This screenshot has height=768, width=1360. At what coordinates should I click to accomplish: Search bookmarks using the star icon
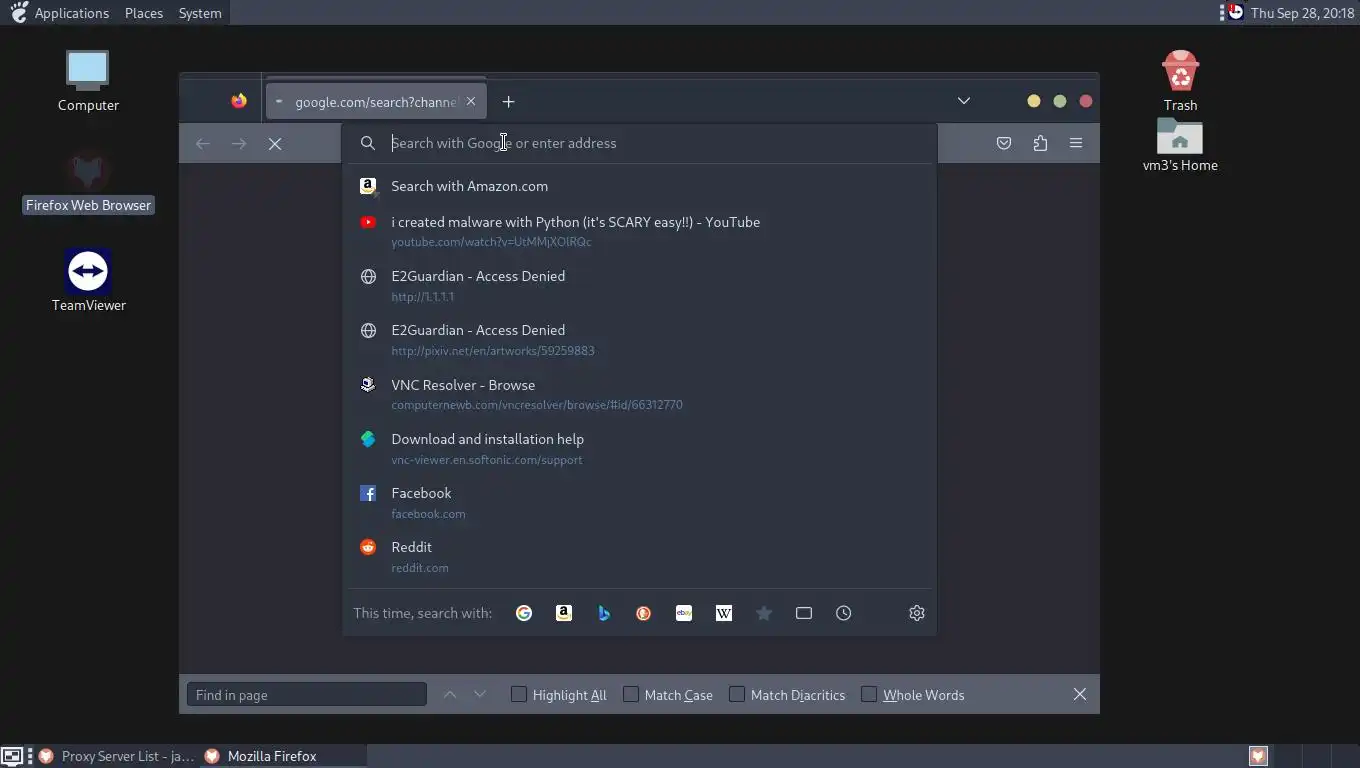(x=764, y=613)
